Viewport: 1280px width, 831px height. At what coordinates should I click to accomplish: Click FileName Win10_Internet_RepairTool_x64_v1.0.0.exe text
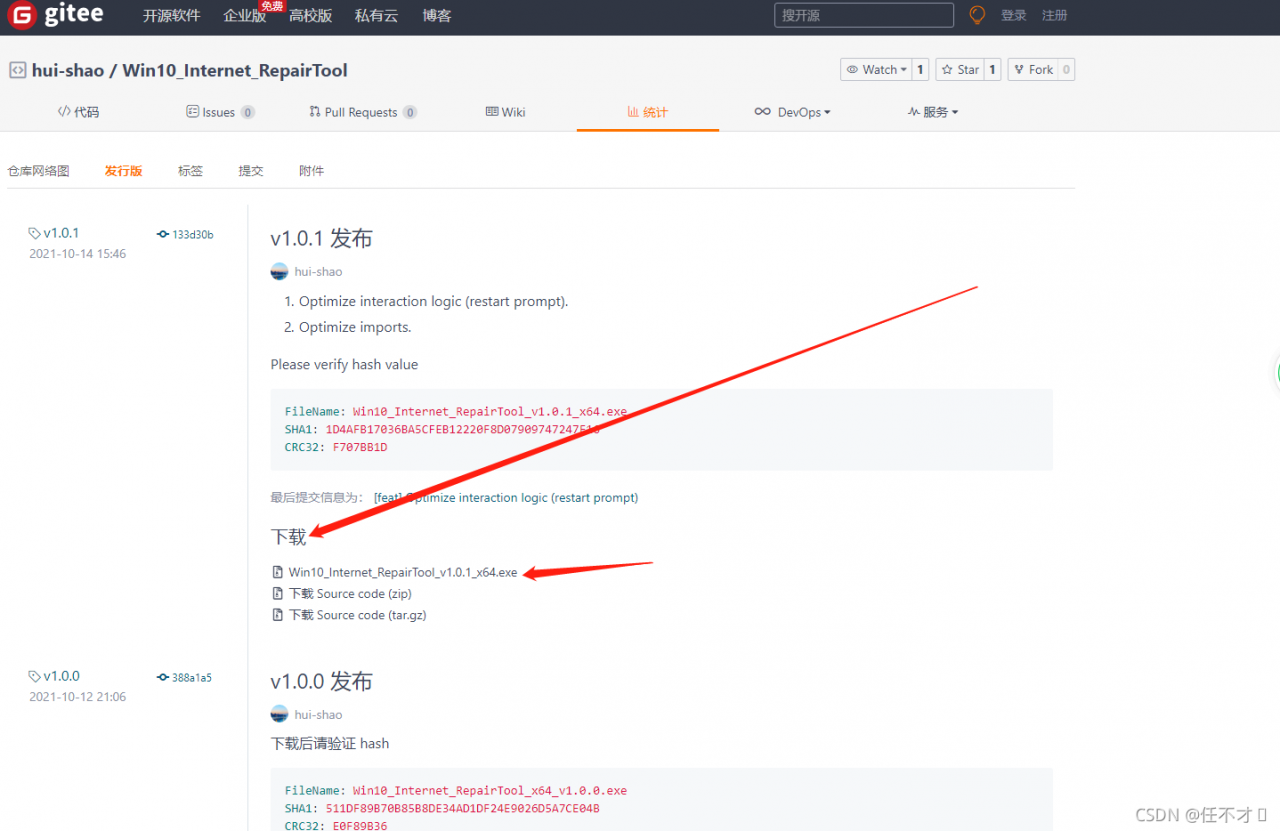point(490,791)
